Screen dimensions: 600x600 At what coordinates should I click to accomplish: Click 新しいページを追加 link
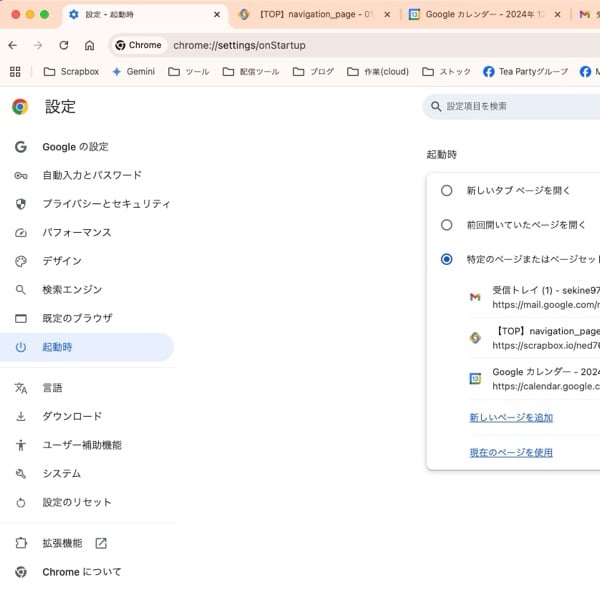tap(511, 417)
